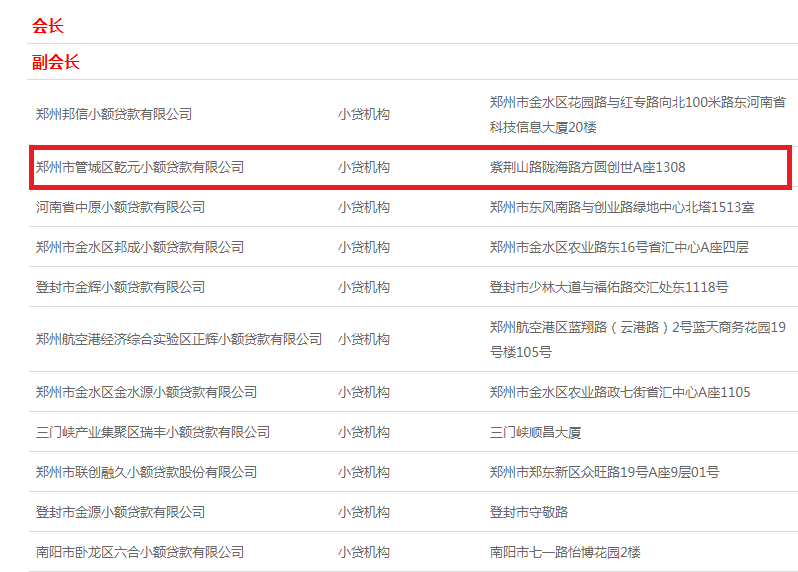798x572 pixels.
Task: Click 小贷机构 in the 登封市金源 row
Action: pos(363,512)
